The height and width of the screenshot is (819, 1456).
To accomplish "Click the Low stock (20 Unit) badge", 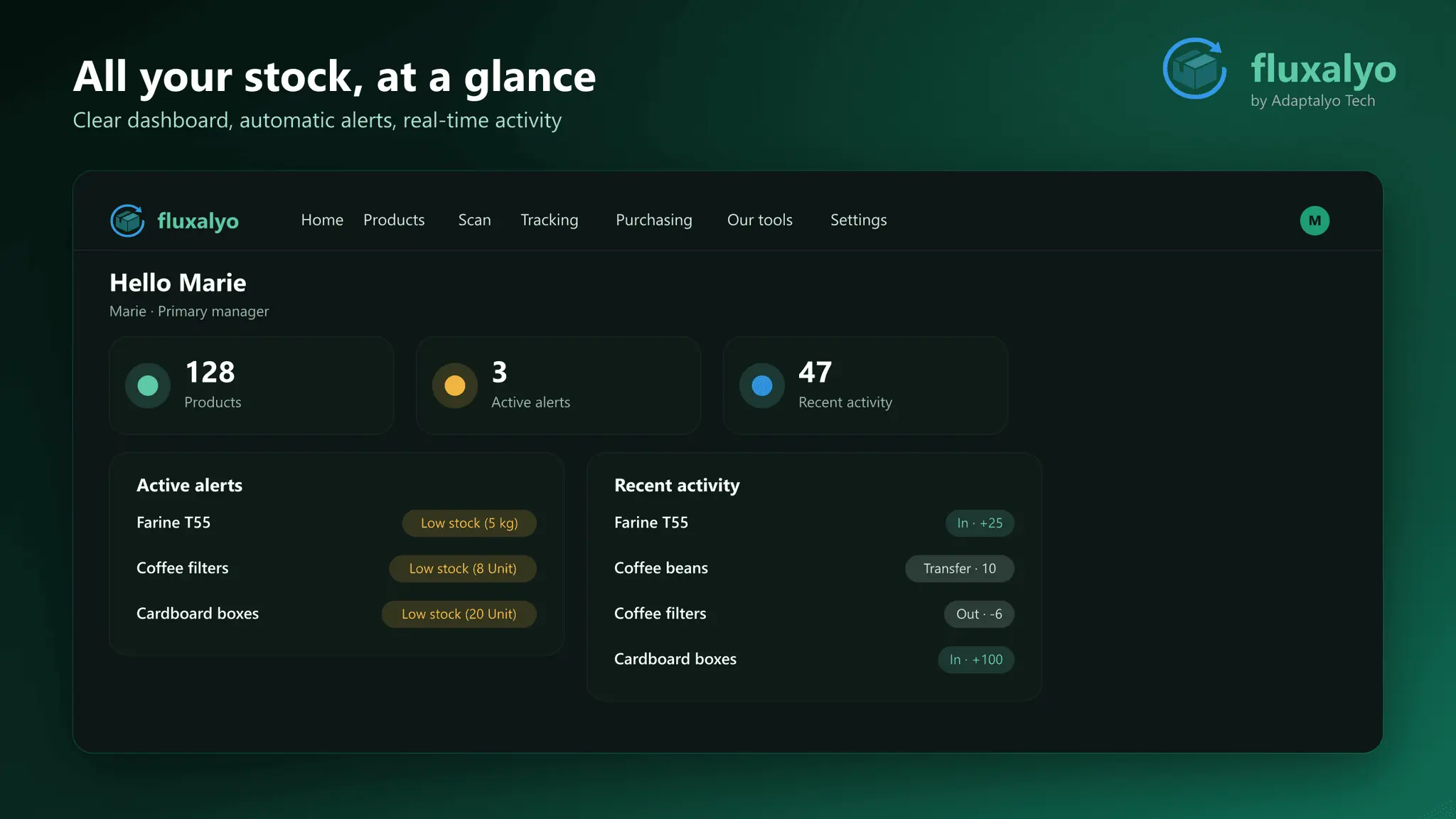I will pyautogui.click(x=459, y=614).
